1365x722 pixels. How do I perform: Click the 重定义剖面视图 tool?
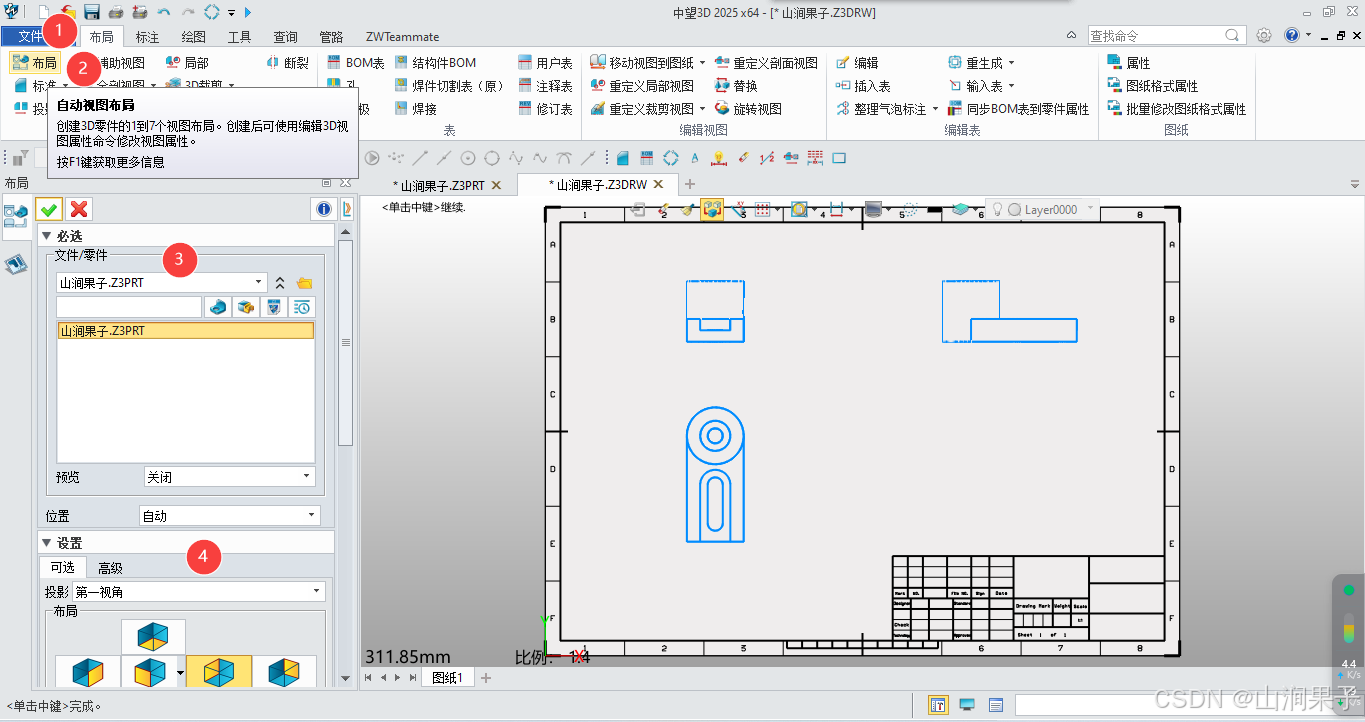pyautogui.click(x=766, y=62)
